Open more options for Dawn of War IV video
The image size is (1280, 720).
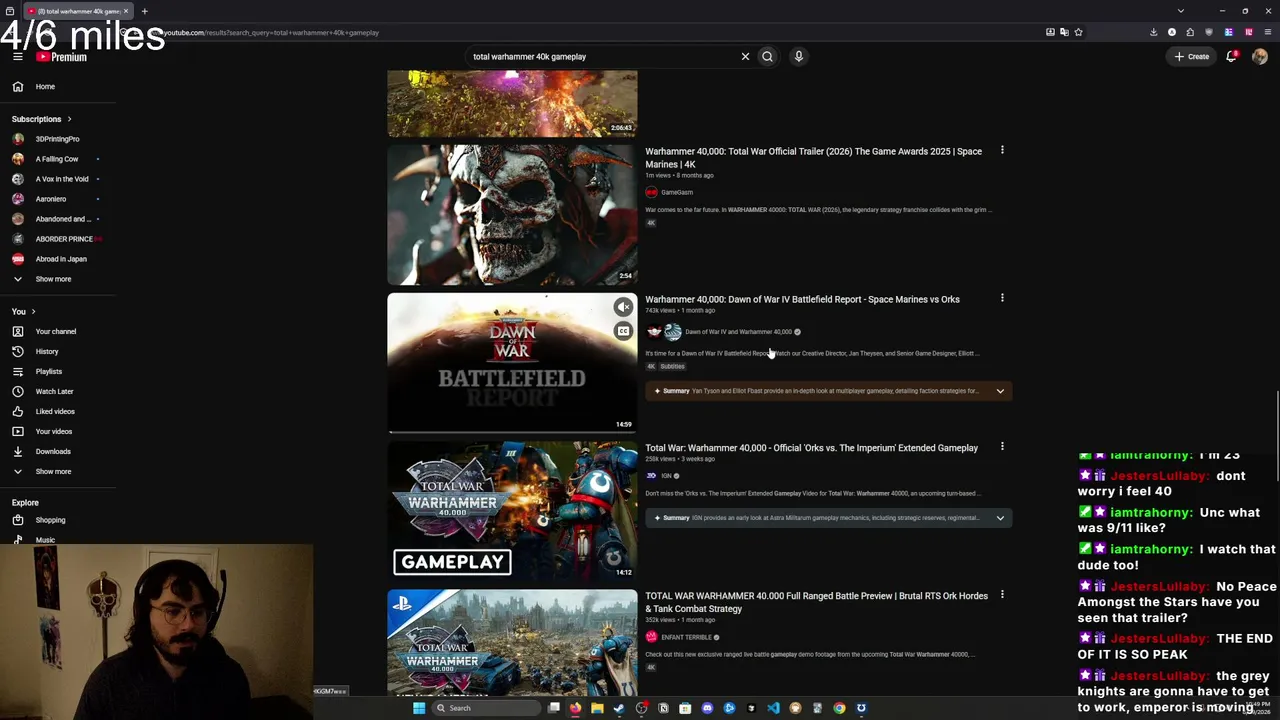pos(1002,298)
